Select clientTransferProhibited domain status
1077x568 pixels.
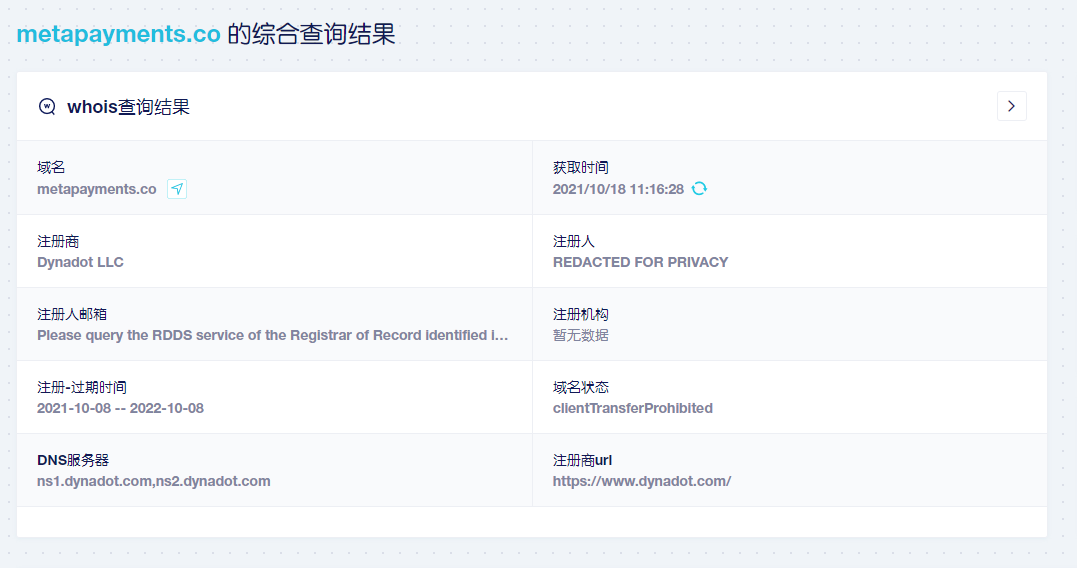click(x=633, y=408)
